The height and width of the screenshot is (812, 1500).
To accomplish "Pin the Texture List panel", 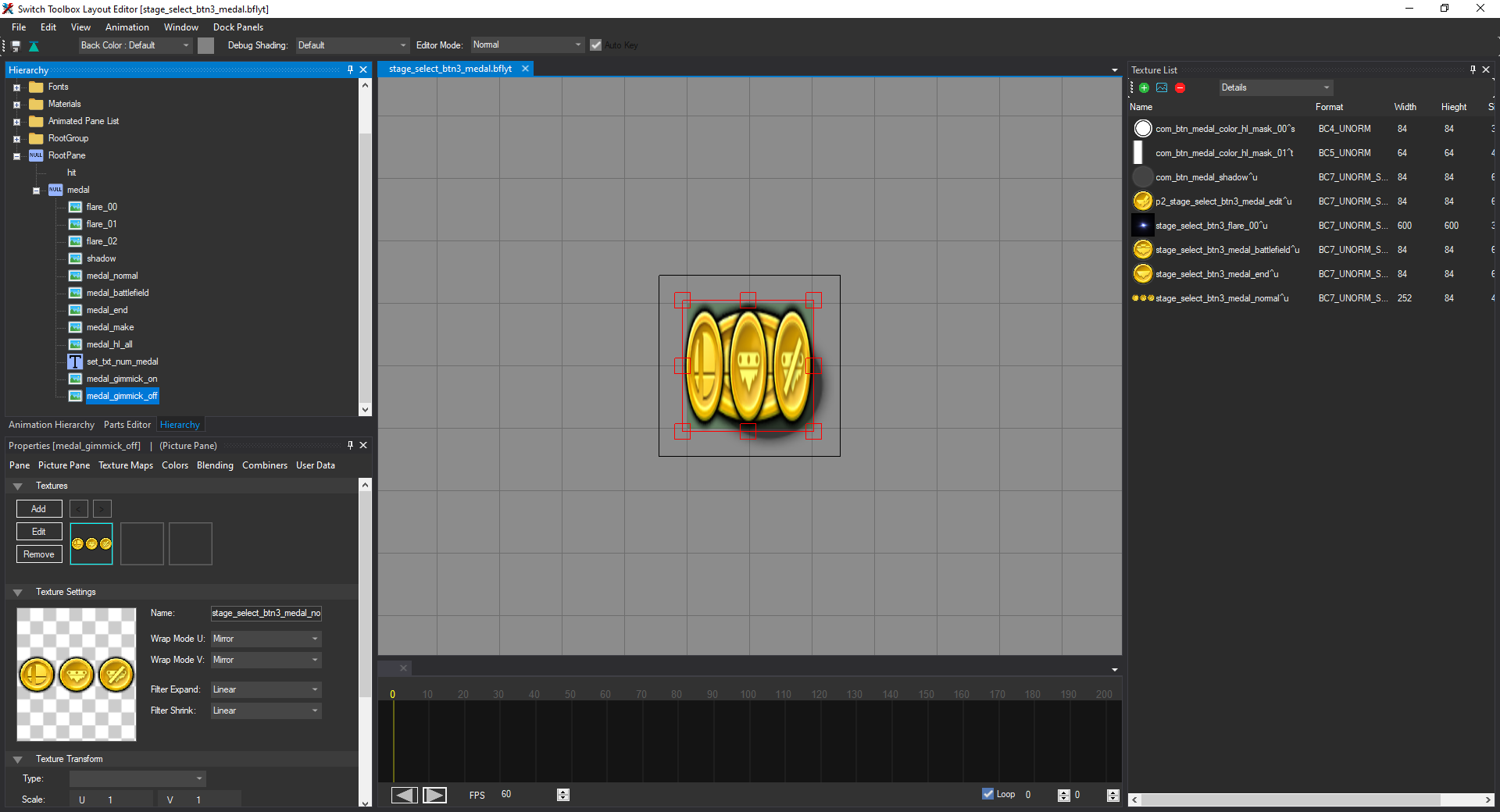I will 1473,70.
